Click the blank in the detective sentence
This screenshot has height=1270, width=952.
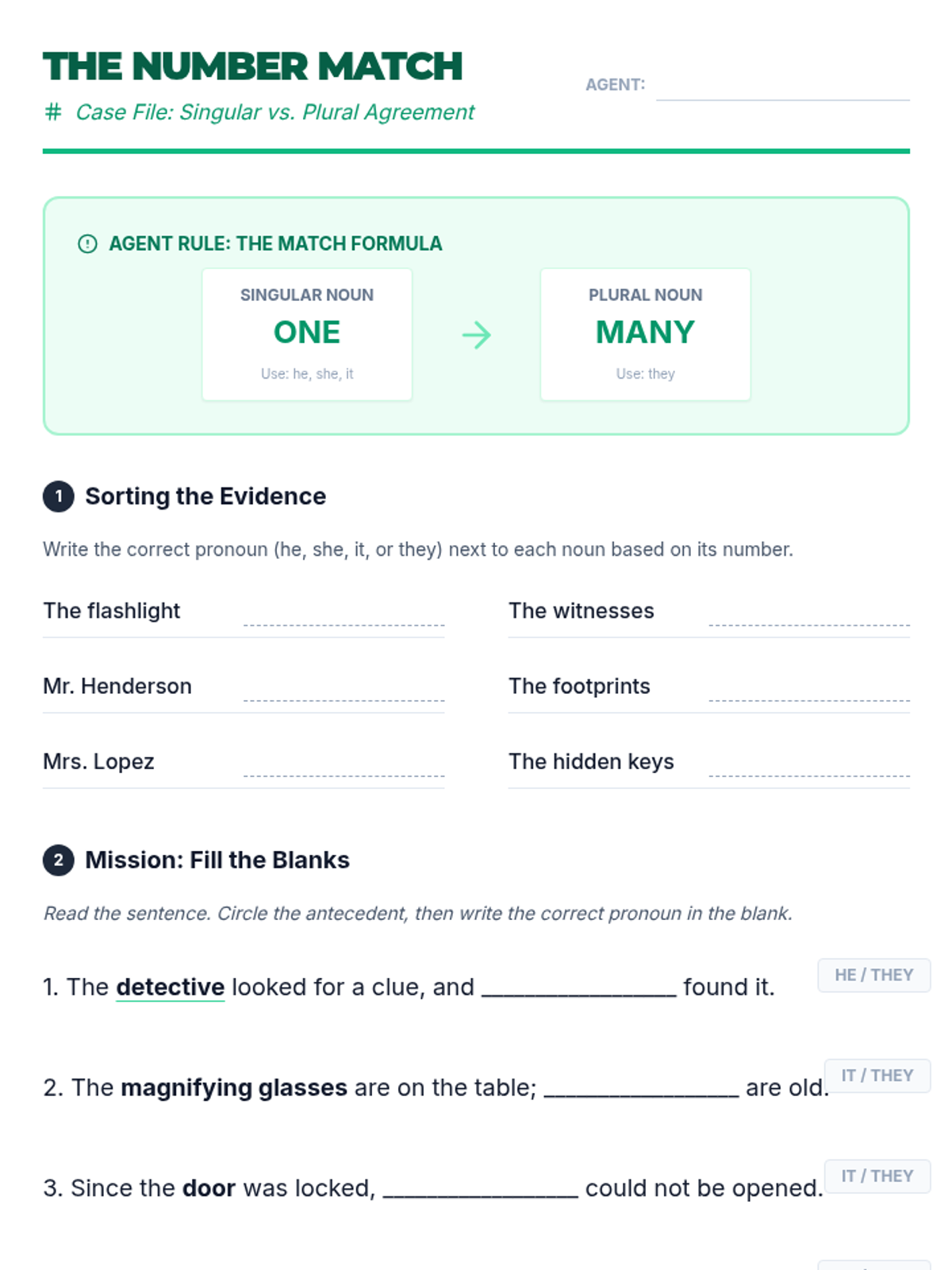tap(578, 987)
